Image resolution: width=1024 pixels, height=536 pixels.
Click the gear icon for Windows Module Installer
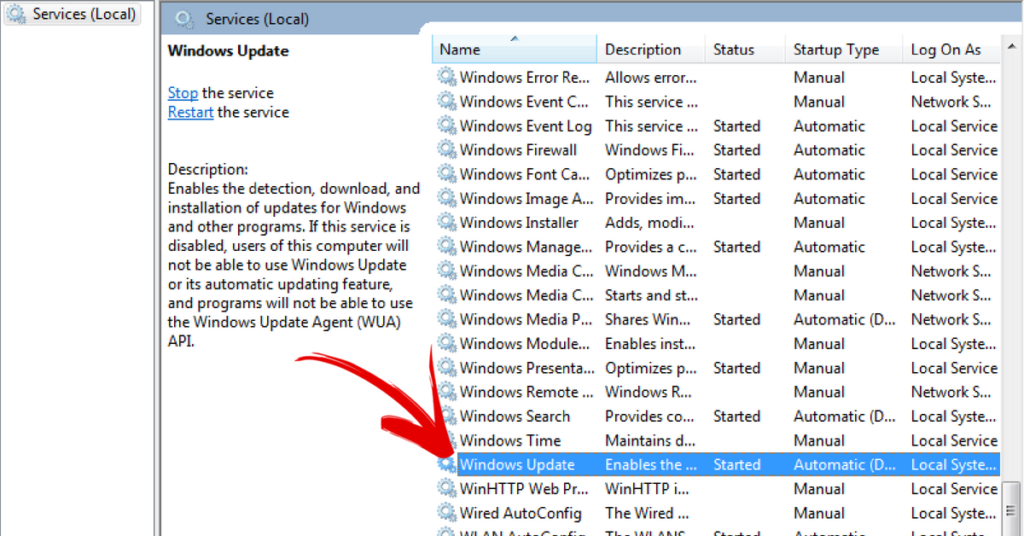[447, 343]
